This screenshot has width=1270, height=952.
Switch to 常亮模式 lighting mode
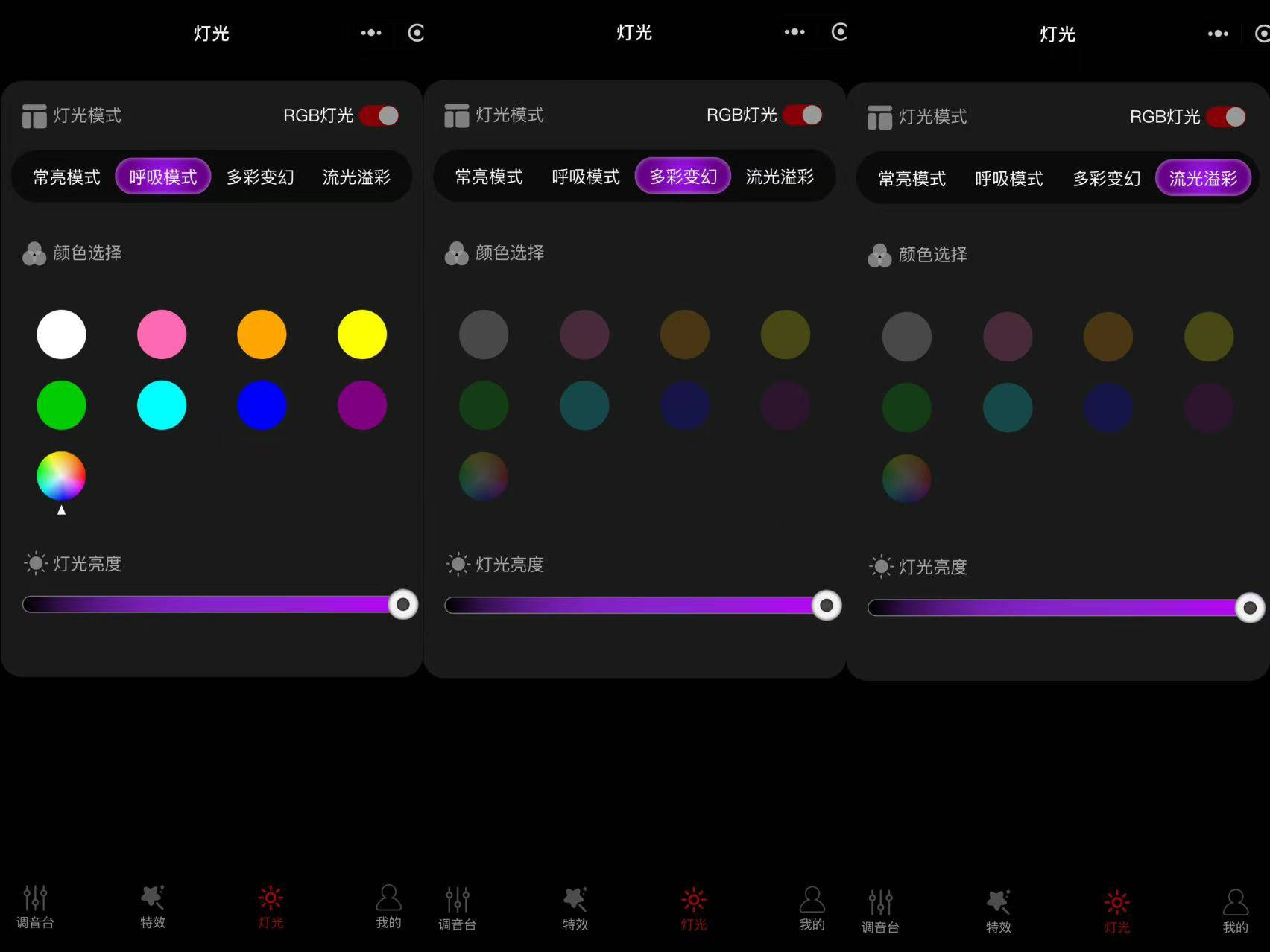click(x=65, y=177)
